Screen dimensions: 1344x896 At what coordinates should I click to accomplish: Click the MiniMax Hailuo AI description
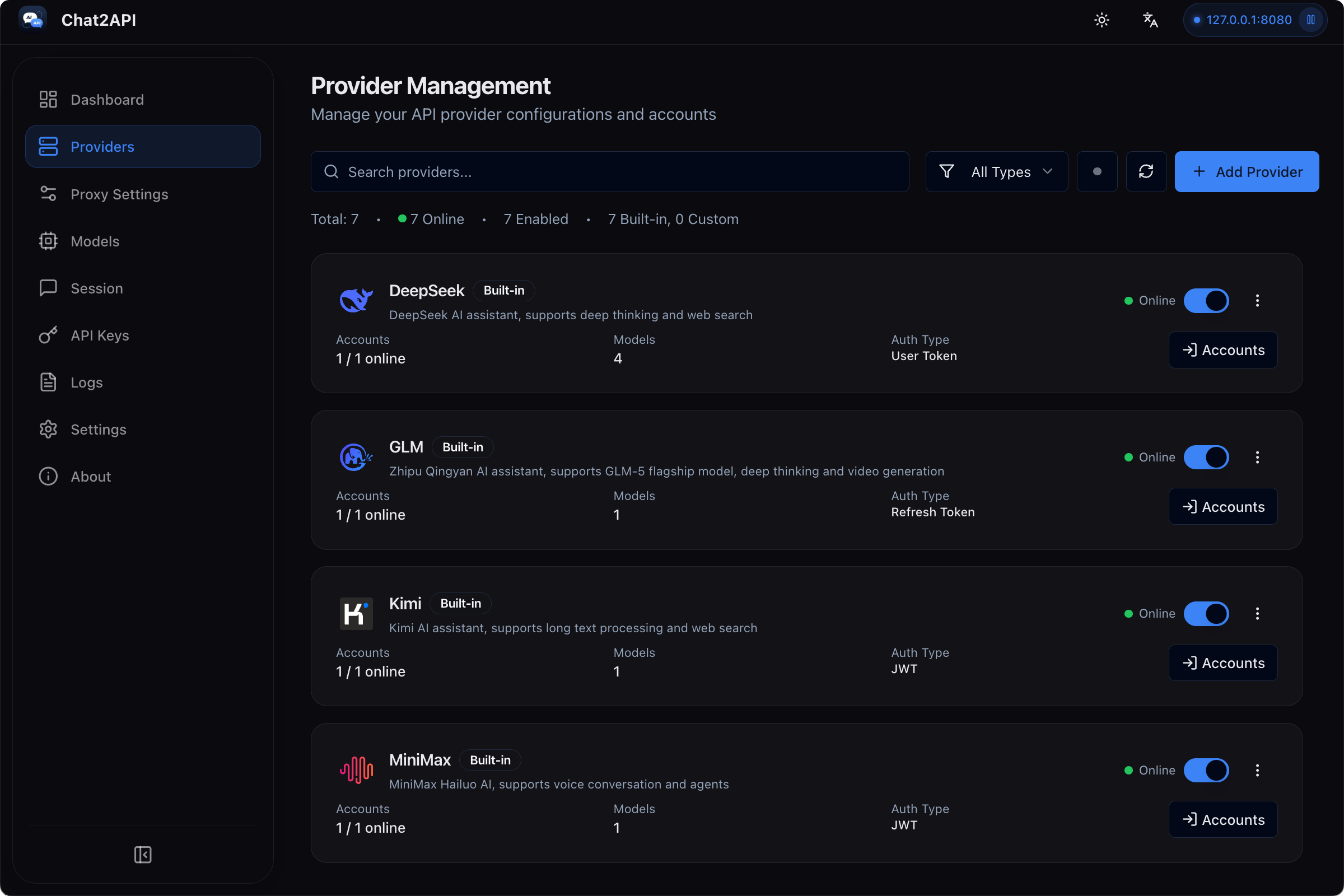pyautogui.click(x=559, y=785)
